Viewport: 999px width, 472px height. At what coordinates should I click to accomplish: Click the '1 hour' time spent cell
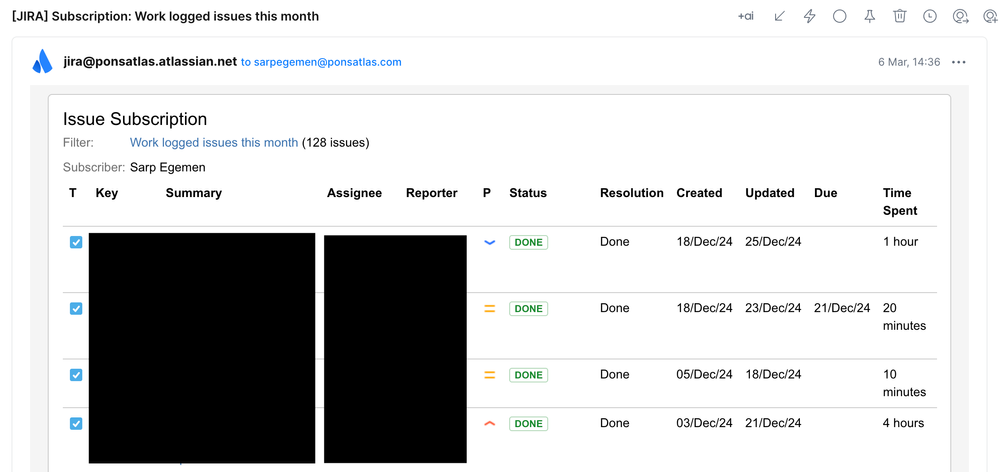click(900, 242)
